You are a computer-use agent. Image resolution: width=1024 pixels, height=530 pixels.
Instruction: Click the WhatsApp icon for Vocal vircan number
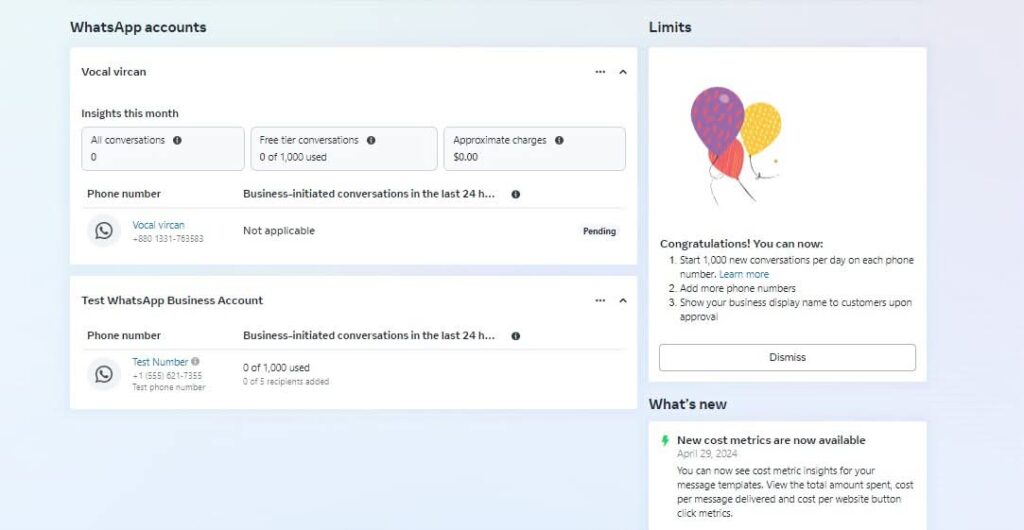[x=104, y=230]
